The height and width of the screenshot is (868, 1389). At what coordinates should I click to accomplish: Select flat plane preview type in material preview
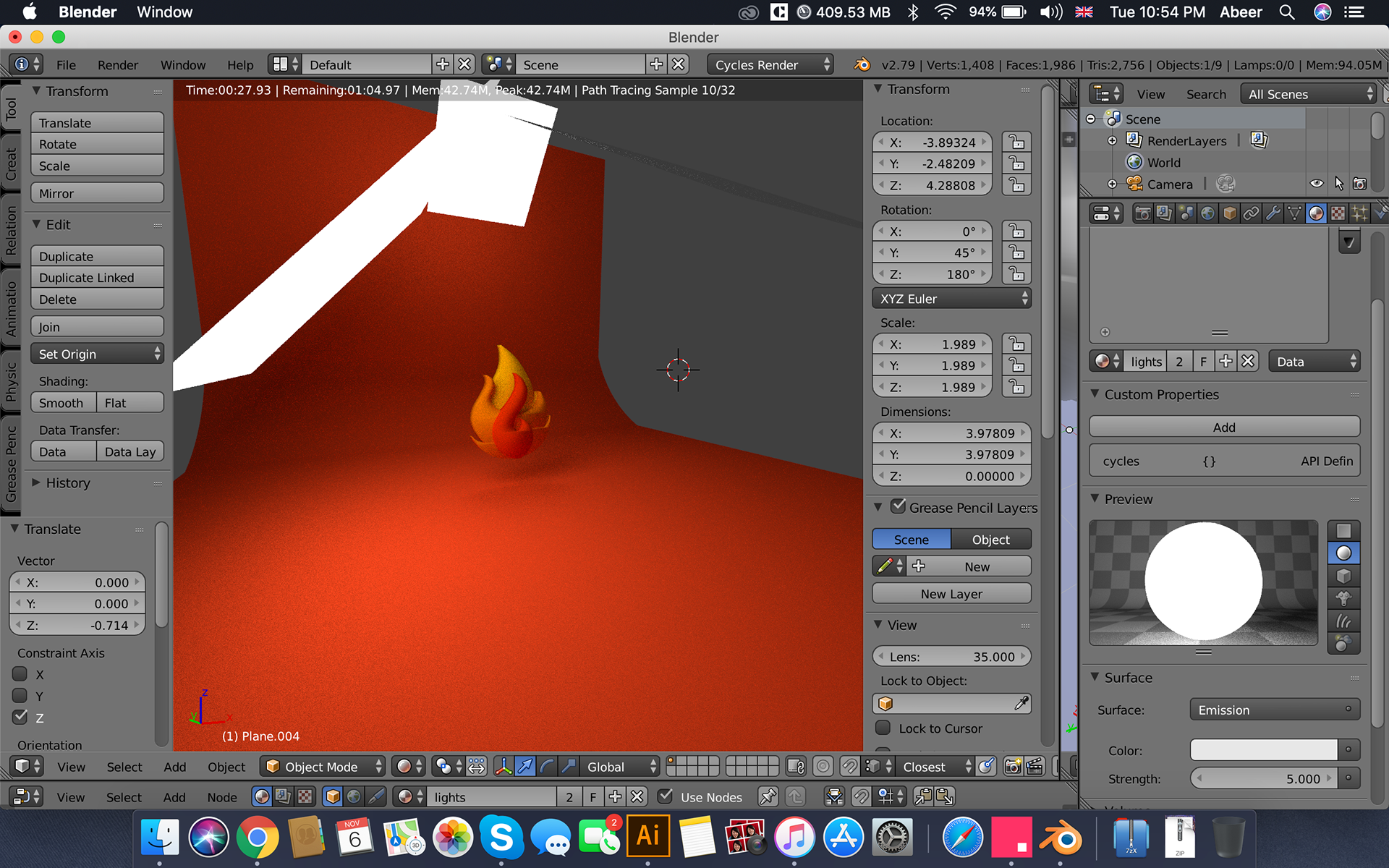click(x=1343, y=531)
